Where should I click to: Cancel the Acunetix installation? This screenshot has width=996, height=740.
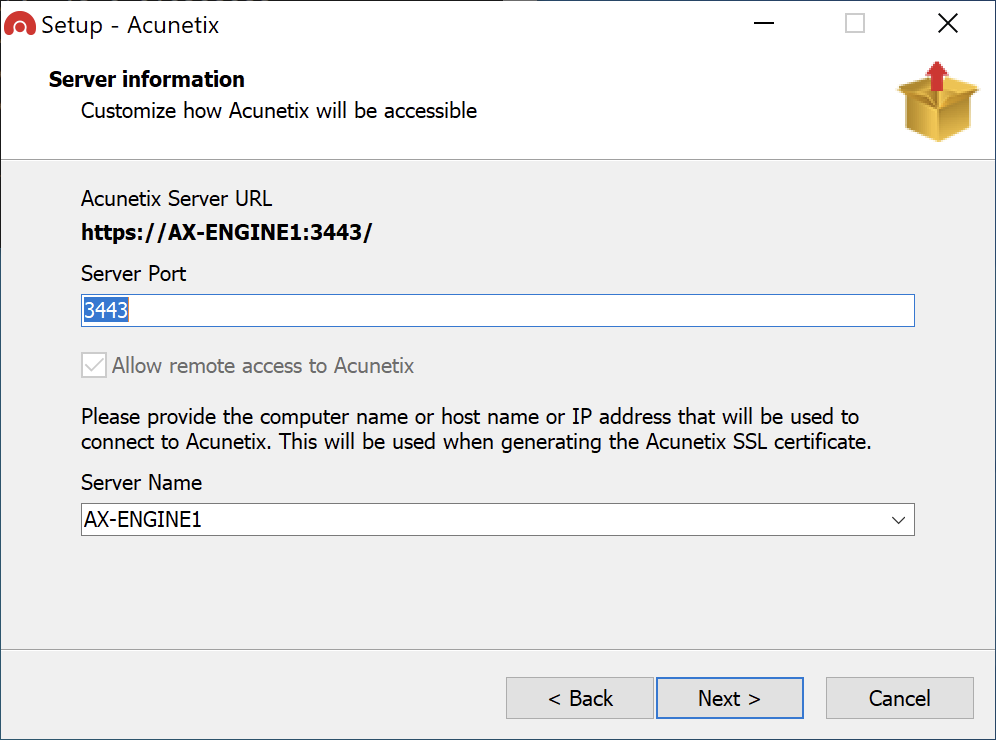[x=899, y=698]
